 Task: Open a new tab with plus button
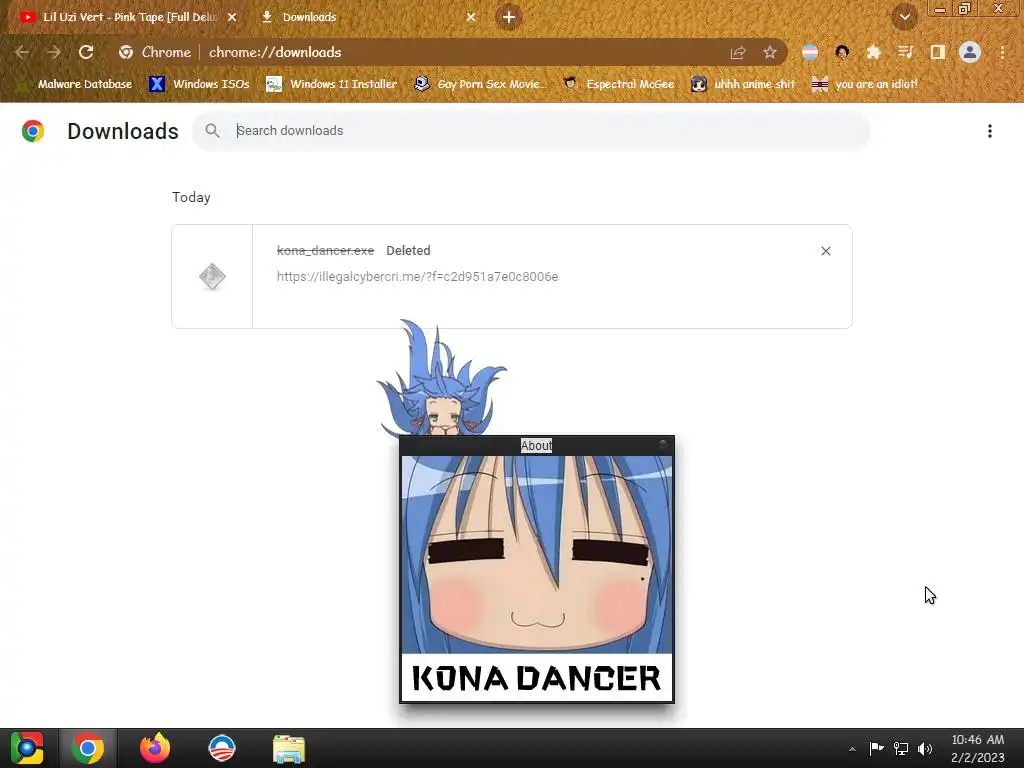(x=509, y=17)
